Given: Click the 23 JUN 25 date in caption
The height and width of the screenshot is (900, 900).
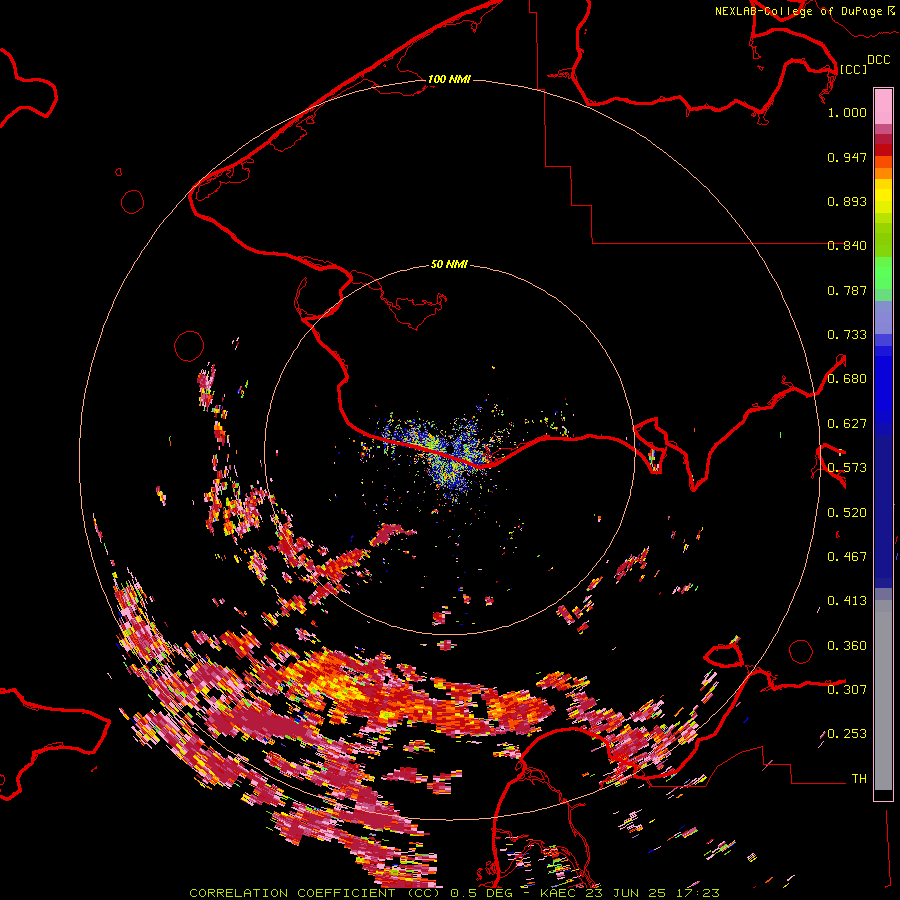Looking at the screenshot, I should [x=626, y=893].
